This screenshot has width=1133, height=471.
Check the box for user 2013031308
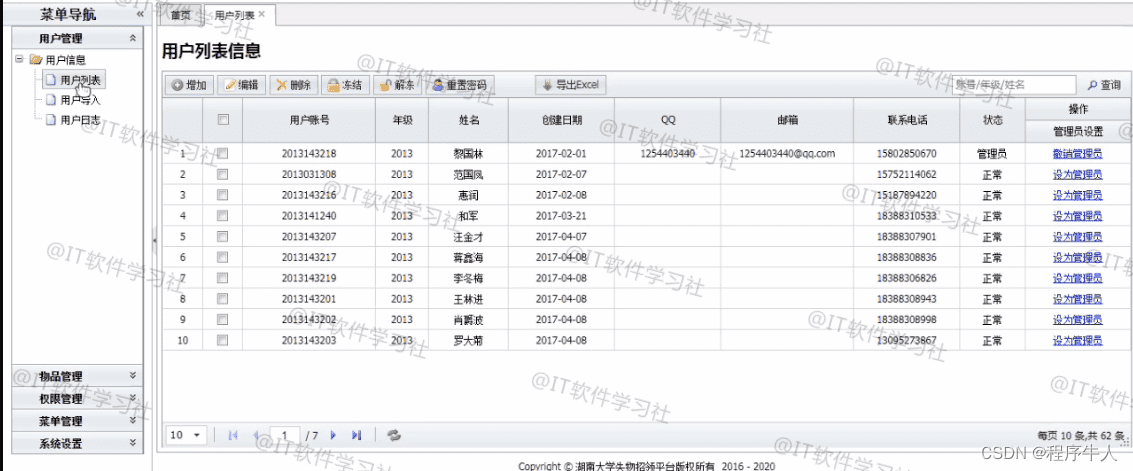click(223, 174)
